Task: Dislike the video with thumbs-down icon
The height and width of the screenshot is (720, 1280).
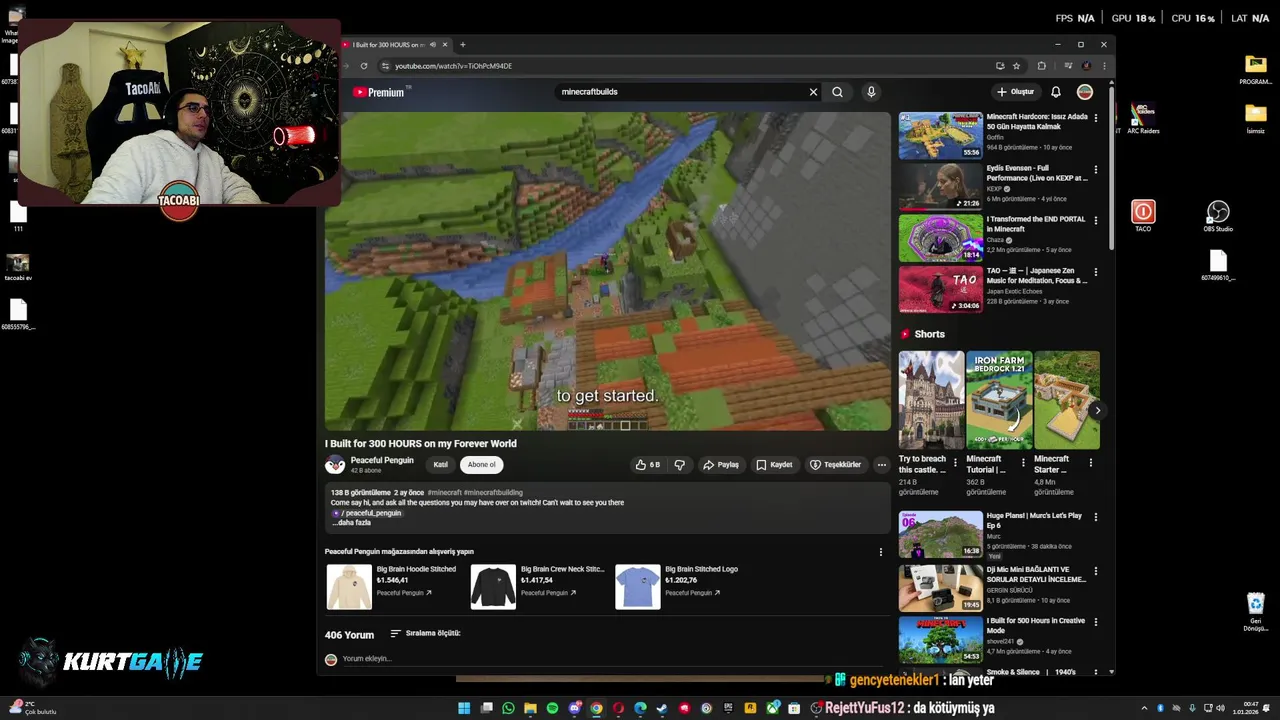Action: pyautogui.click(x=680, y=465)
